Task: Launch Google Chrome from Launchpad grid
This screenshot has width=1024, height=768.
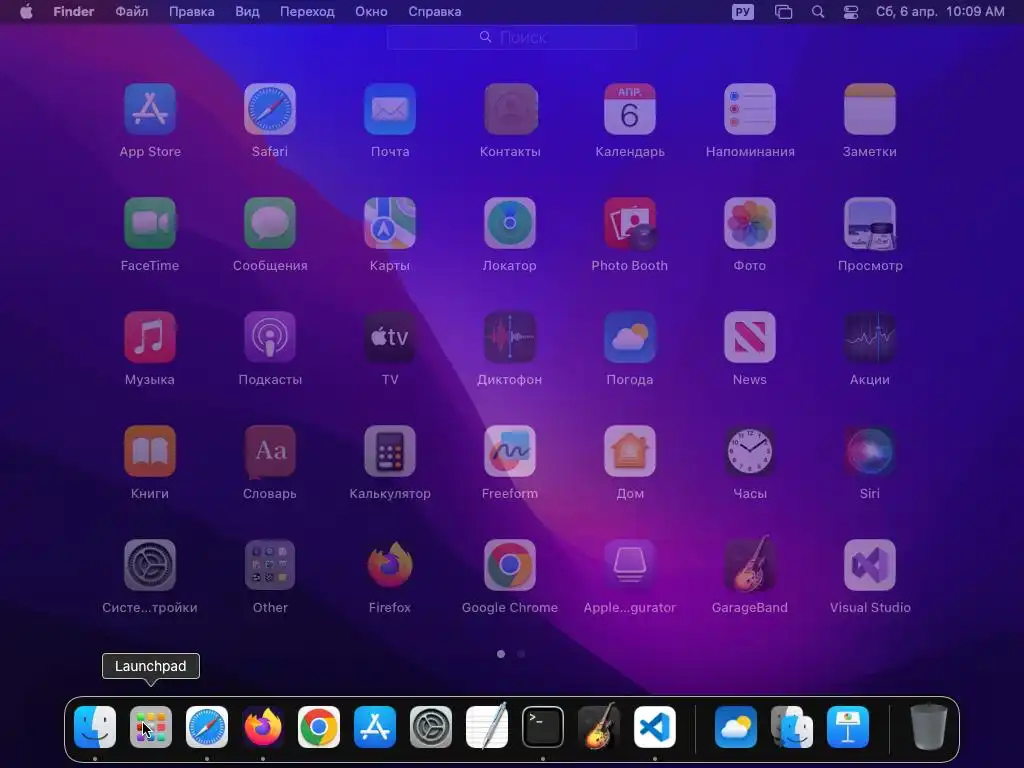Action: 510,565
